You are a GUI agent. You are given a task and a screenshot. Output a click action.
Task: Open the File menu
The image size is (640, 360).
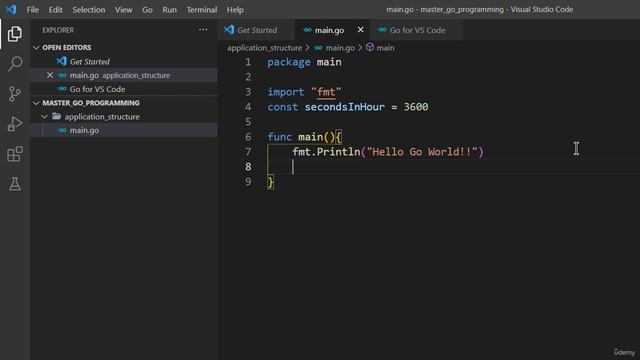click(x=33, y=9)
